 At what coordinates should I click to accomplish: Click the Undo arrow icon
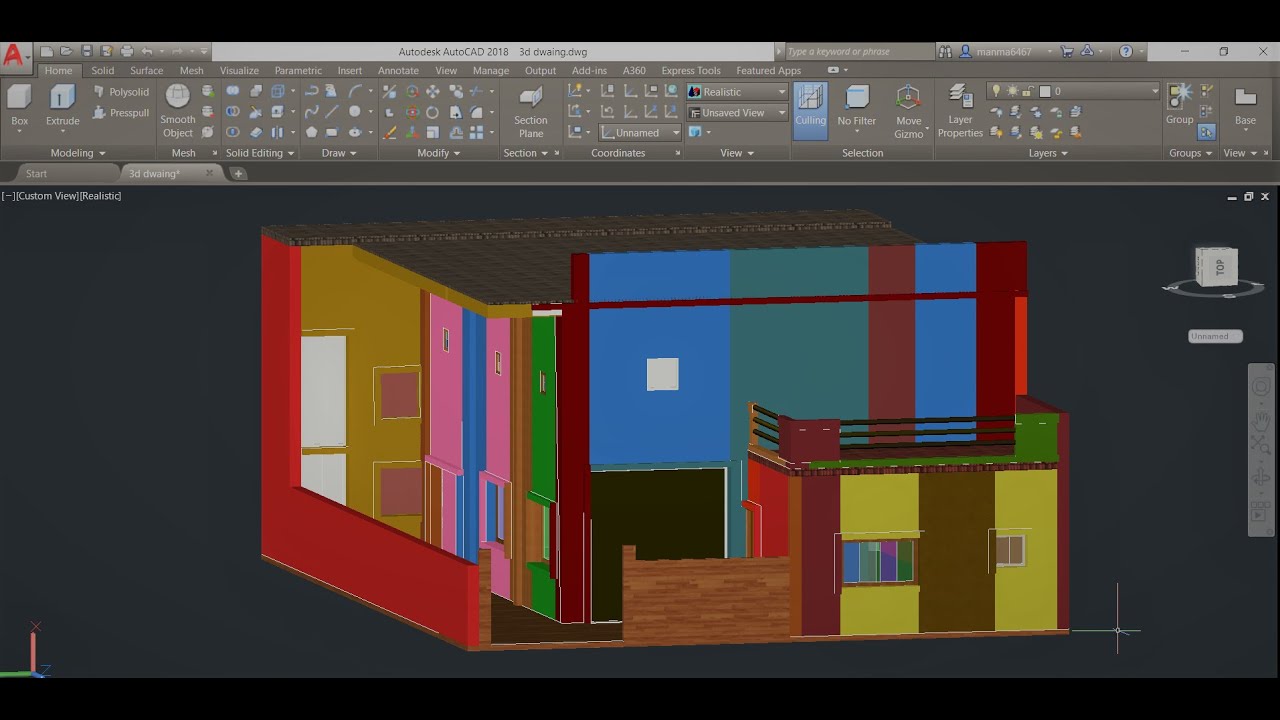click(148, 51)
